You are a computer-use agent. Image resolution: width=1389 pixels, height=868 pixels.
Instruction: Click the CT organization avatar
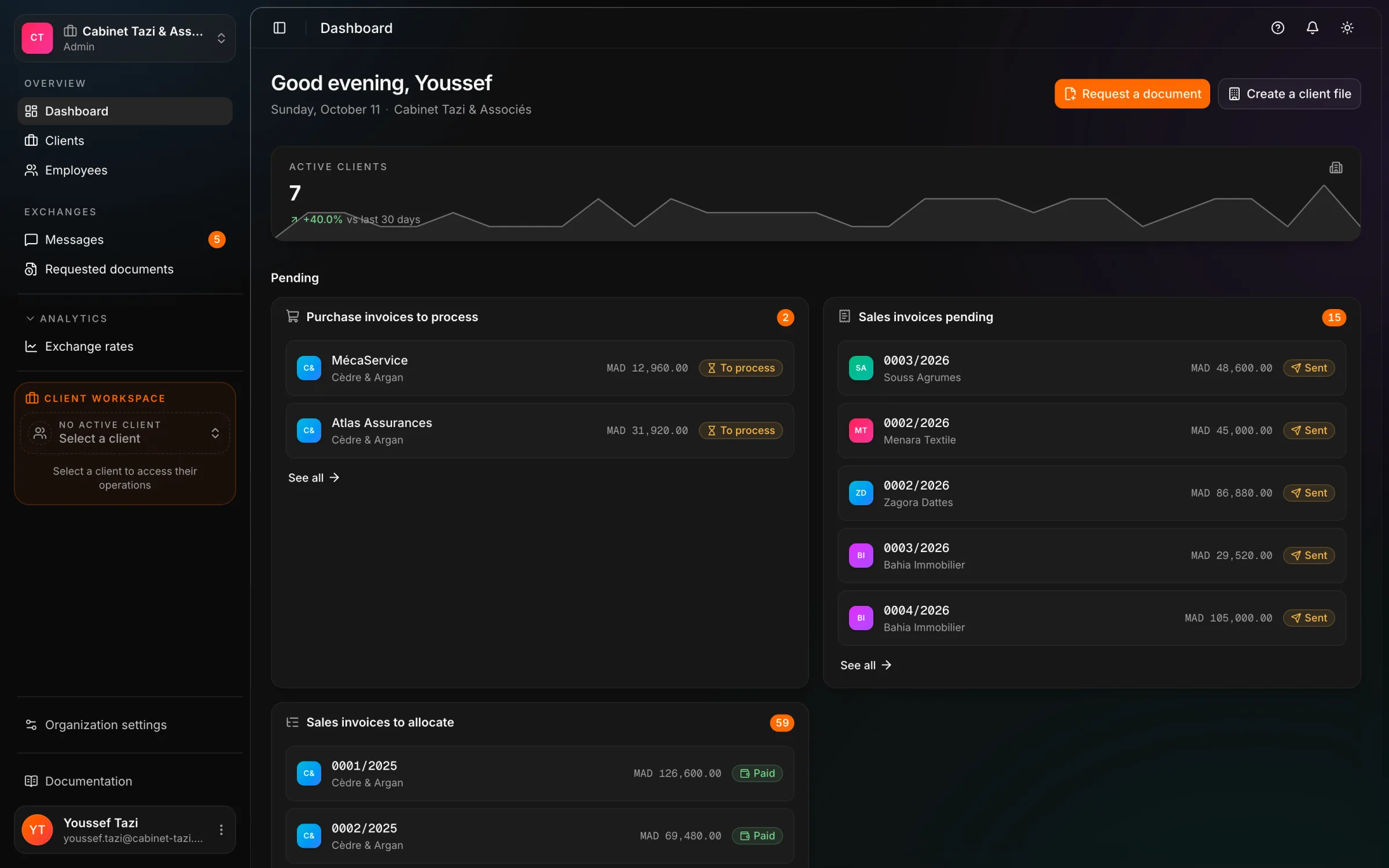click(x=37, y=38)
